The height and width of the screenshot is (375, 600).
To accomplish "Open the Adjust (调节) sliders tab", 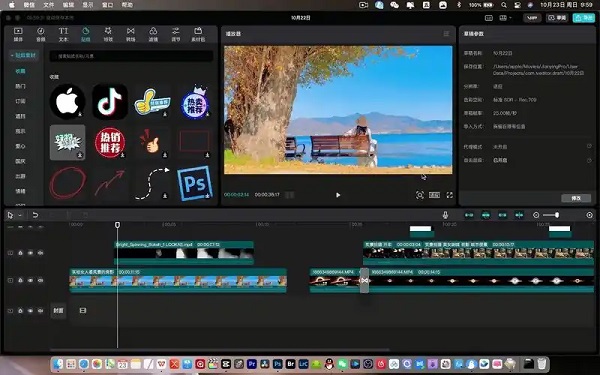I will (x=176, y=34).
